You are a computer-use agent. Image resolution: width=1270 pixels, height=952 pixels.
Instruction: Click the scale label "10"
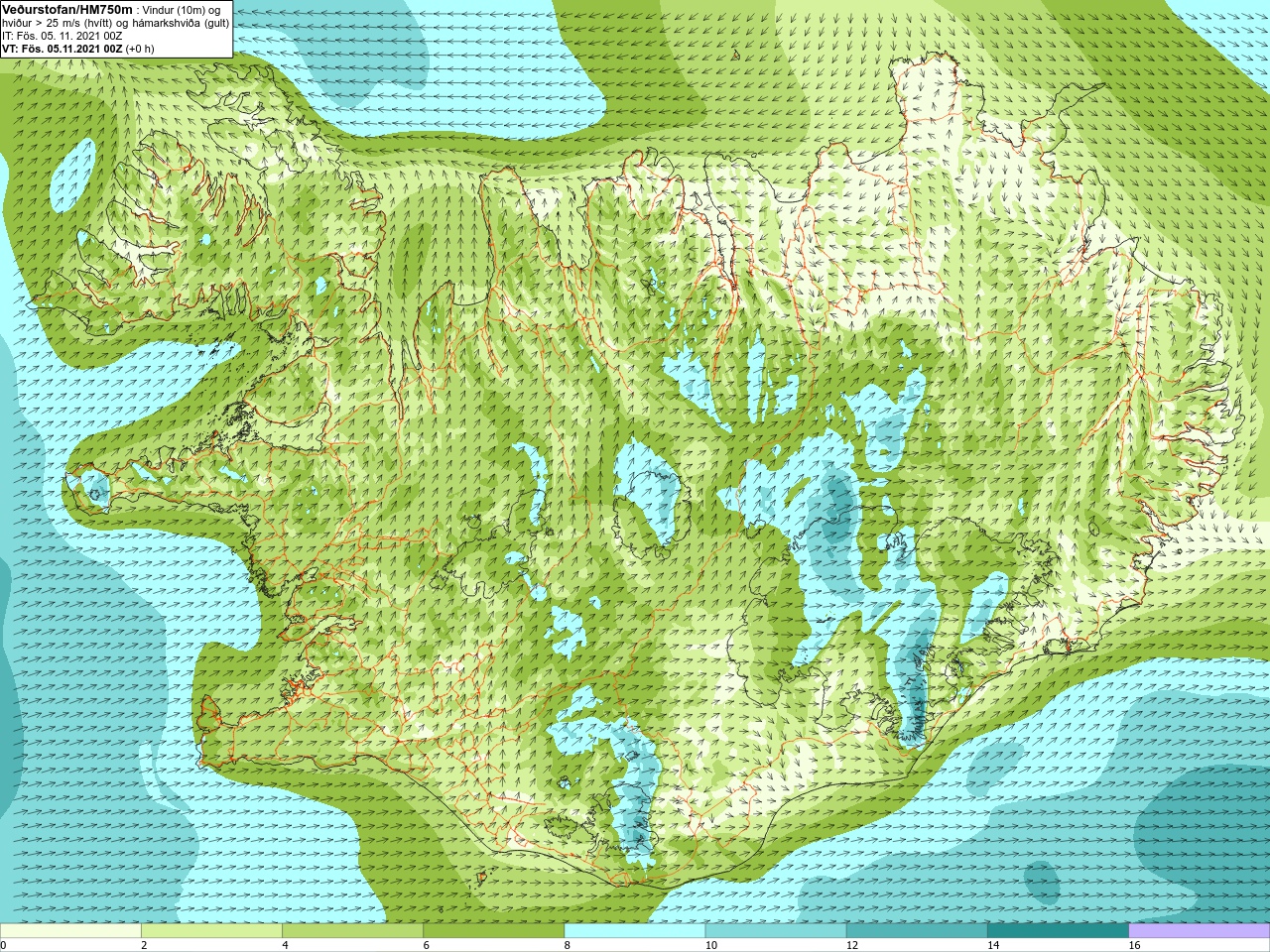[x=711, y=945]
